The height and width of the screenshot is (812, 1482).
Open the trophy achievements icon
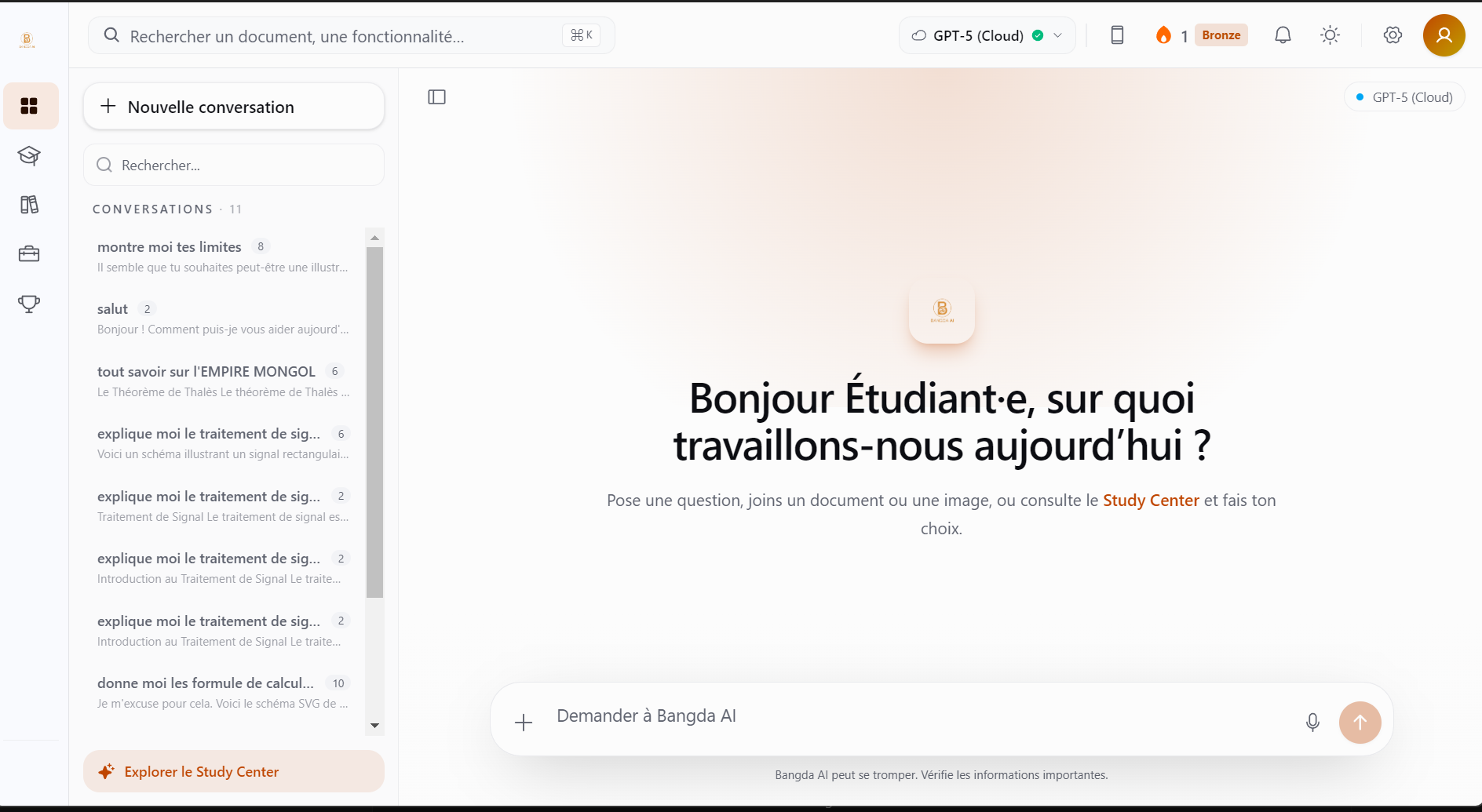pyautogui.click(x=29, y=304)
